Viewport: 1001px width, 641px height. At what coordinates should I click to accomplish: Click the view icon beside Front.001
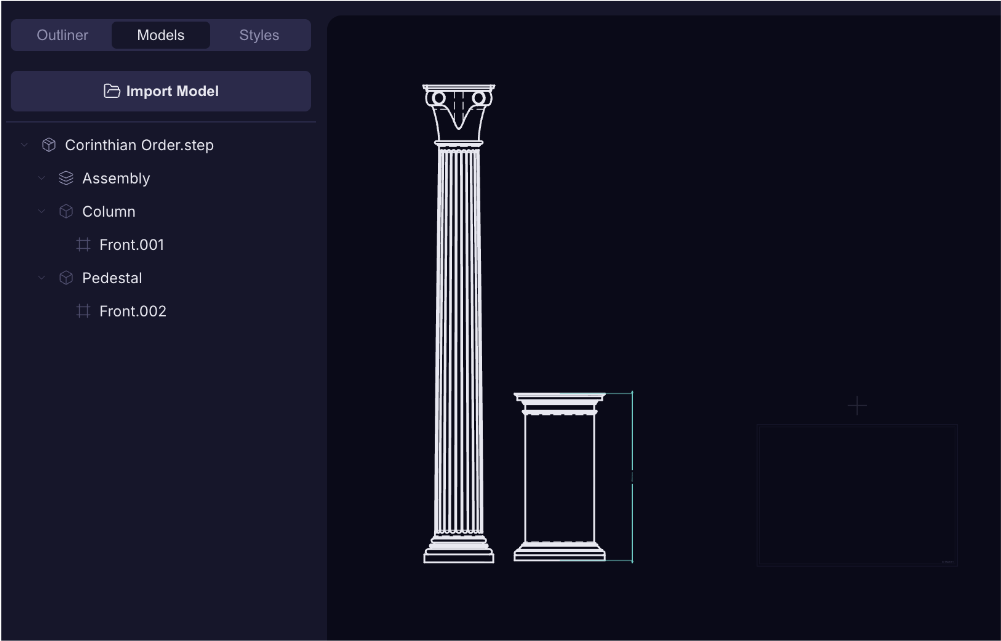[84, 245]
